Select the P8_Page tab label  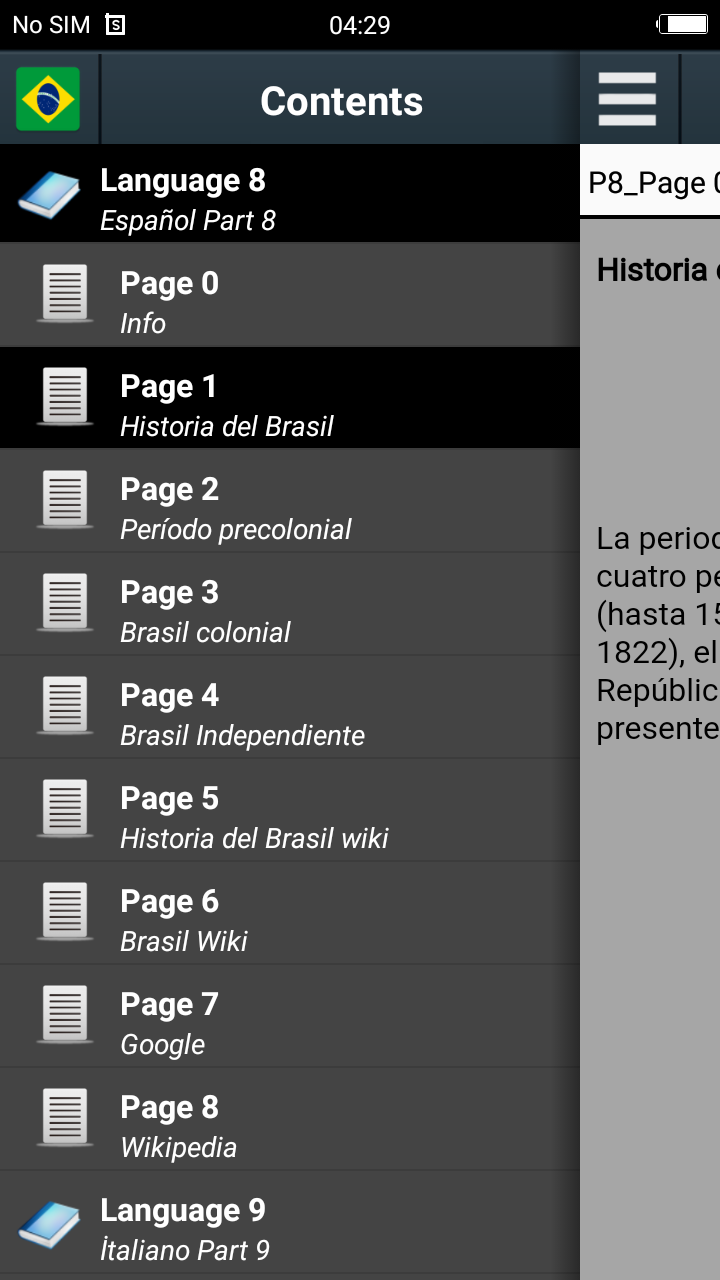click(652, 183)
